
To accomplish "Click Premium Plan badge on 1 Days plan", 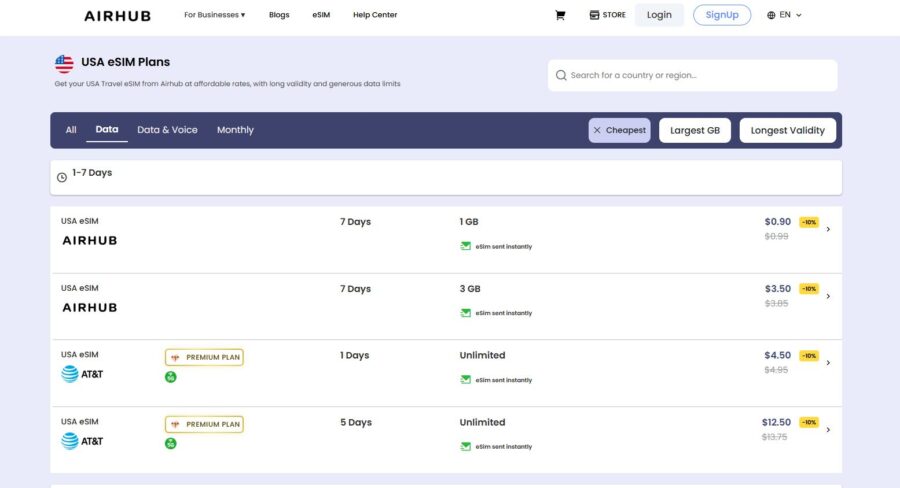I will point(204,357).
